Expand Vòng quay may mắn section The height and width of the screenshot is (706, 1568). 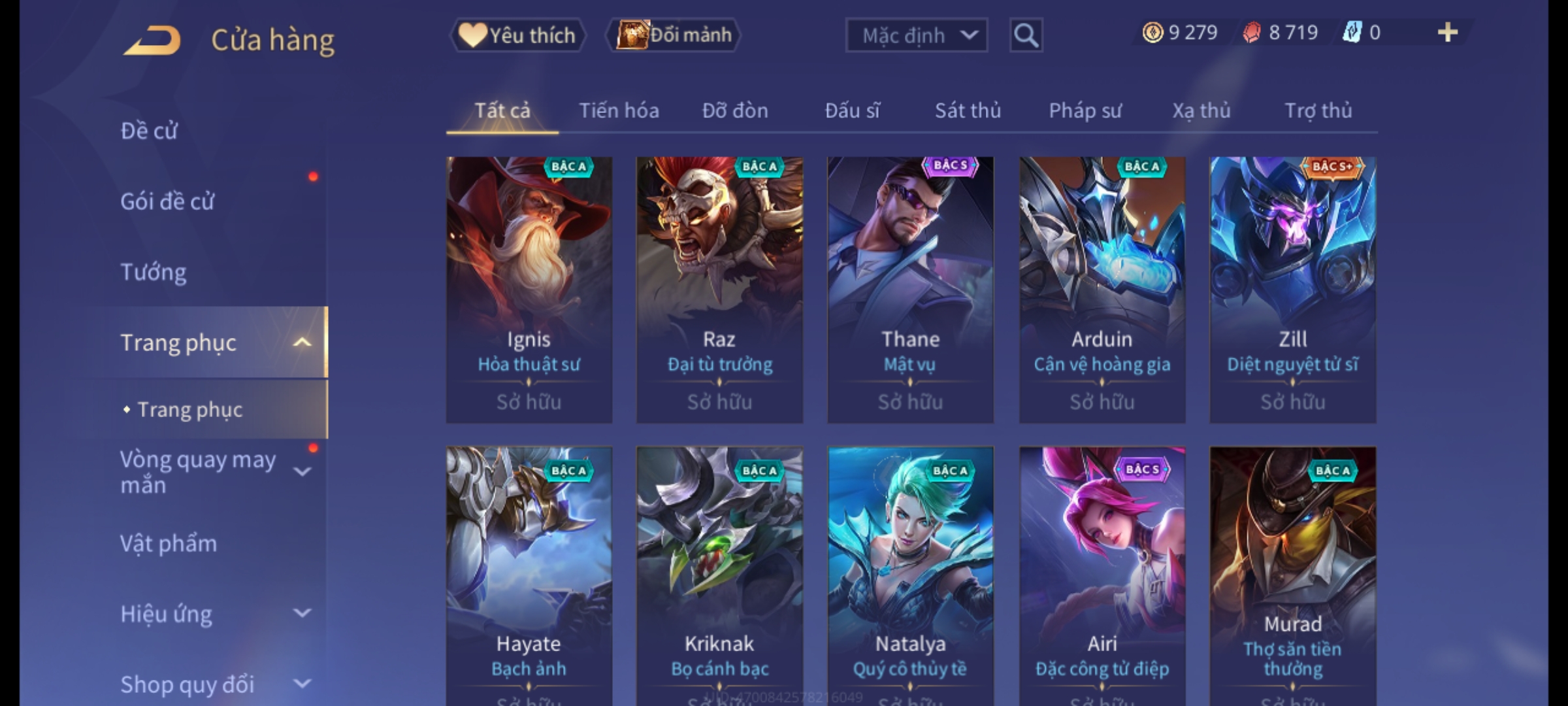tap(302, 471)
